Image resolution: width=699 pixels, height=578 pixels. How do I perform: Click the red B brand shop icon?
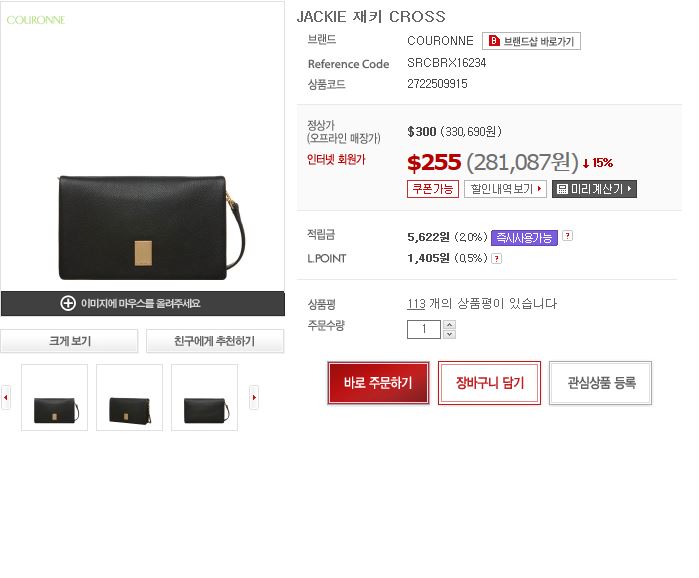[494, 41]
